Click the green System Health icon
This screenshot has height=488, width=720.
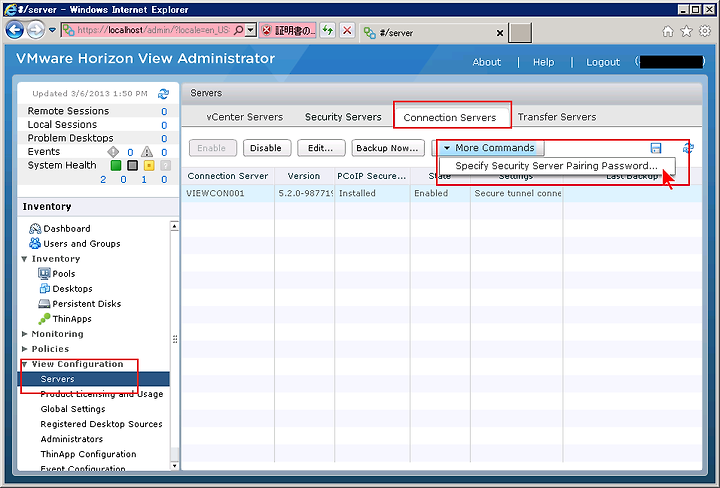pos(116,165)
